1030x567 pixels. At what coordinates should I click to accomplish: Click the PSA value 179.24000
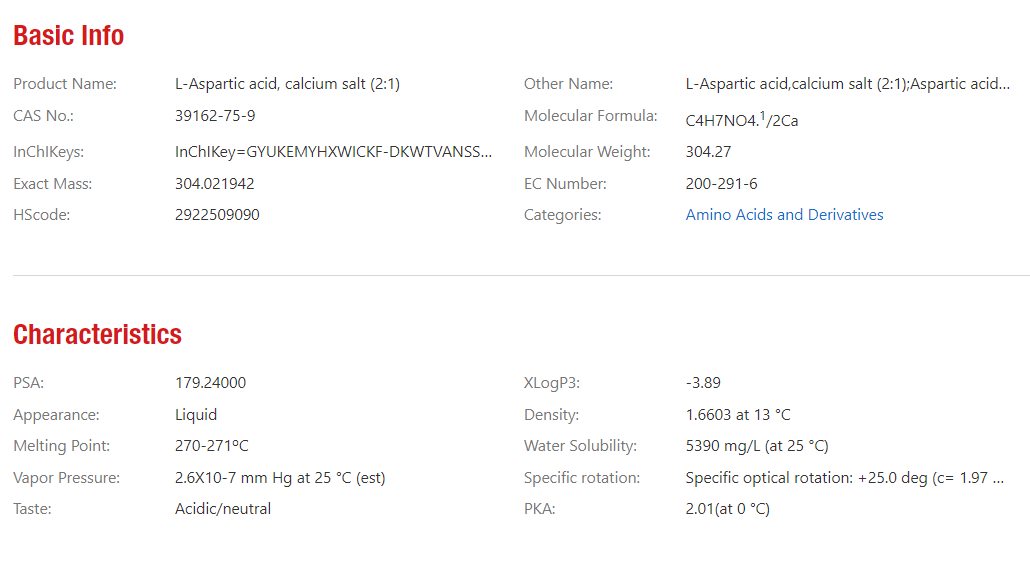point(210,383)
